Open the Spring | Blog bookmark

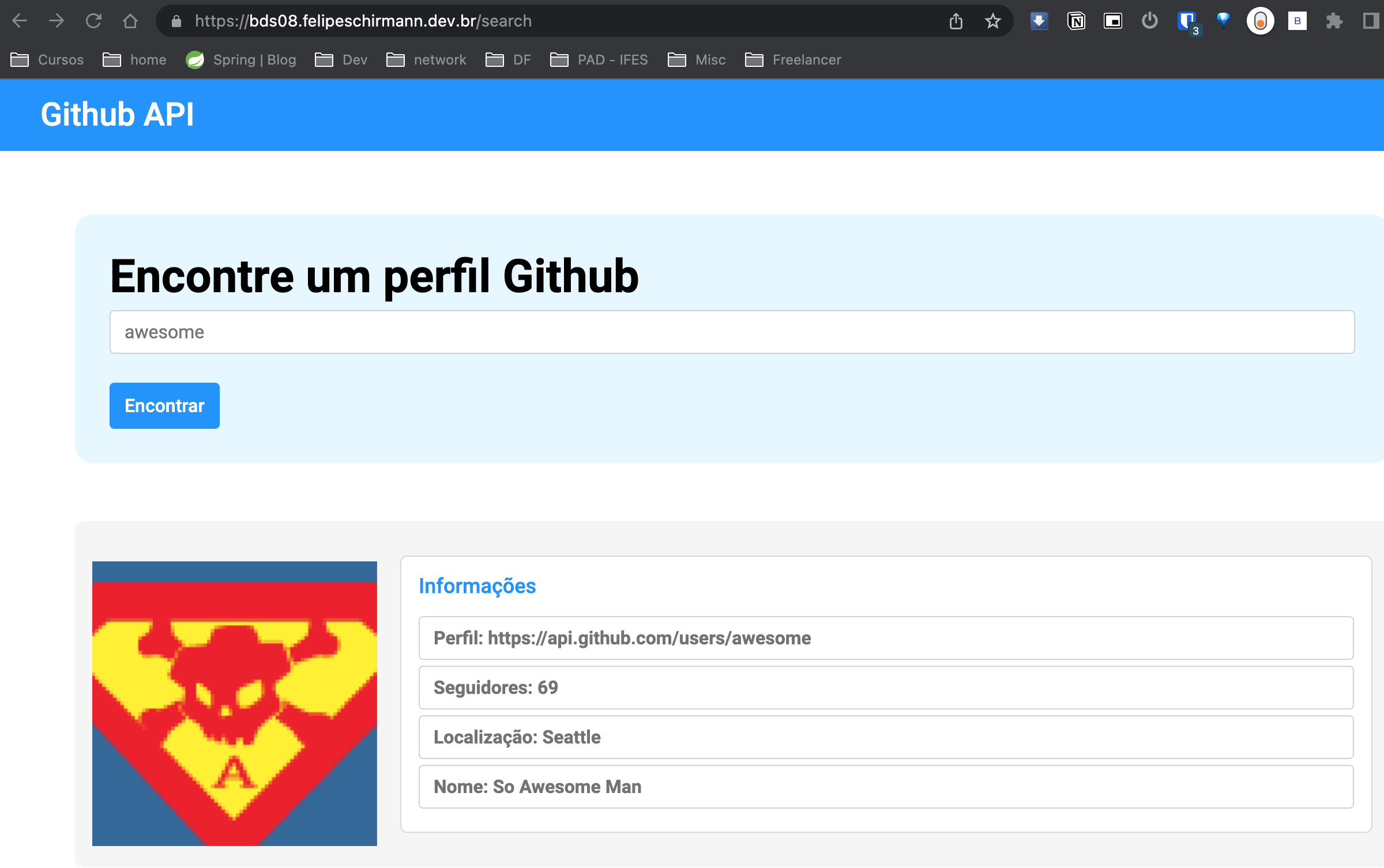click(x=241, y=60)
